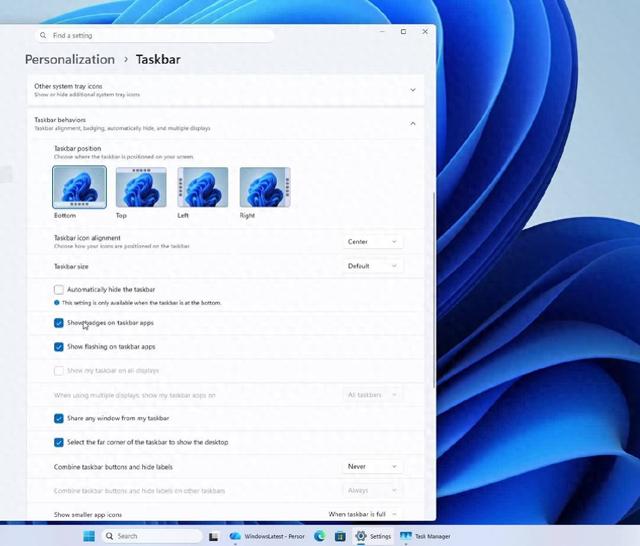Enable Automatically hide the taskbar checkbox
The width and height of the screenshot is (640, 546).
coord(59,289)
